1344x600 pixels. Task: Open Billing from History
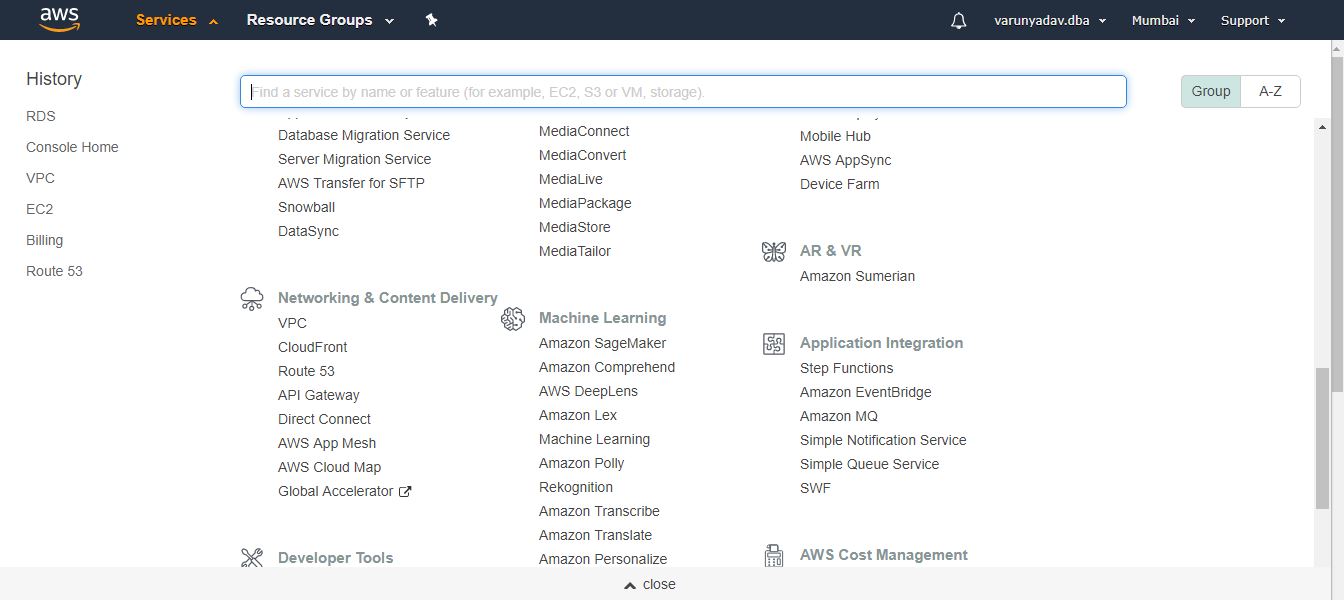click(44, 240)
